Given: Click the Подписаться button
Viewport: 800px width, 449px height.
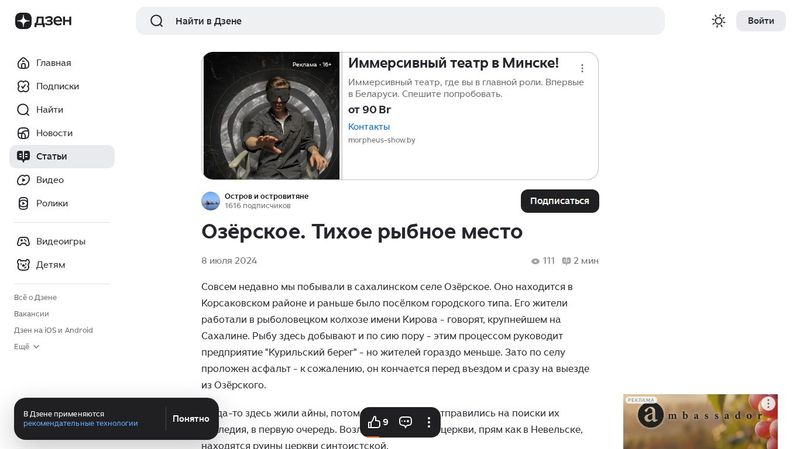Looking at the screenshot, I should point(560,201).
